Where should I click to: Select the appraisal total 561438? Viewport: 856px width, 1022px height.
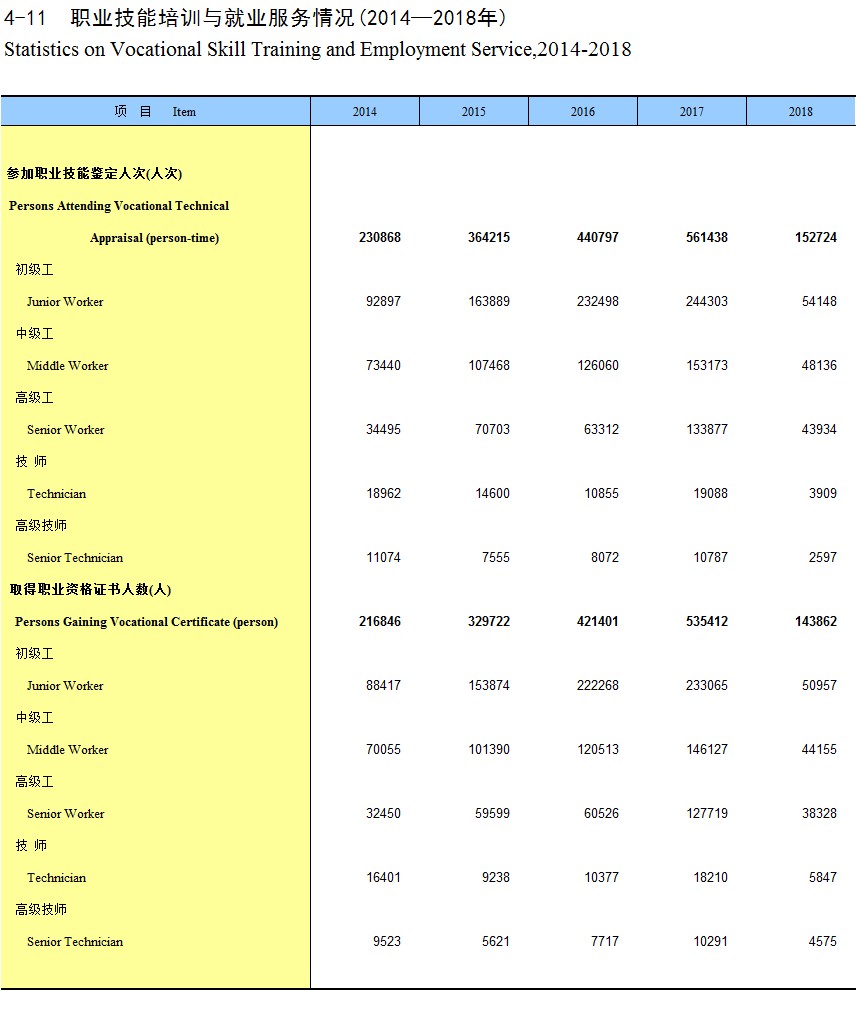pos(706,237)
